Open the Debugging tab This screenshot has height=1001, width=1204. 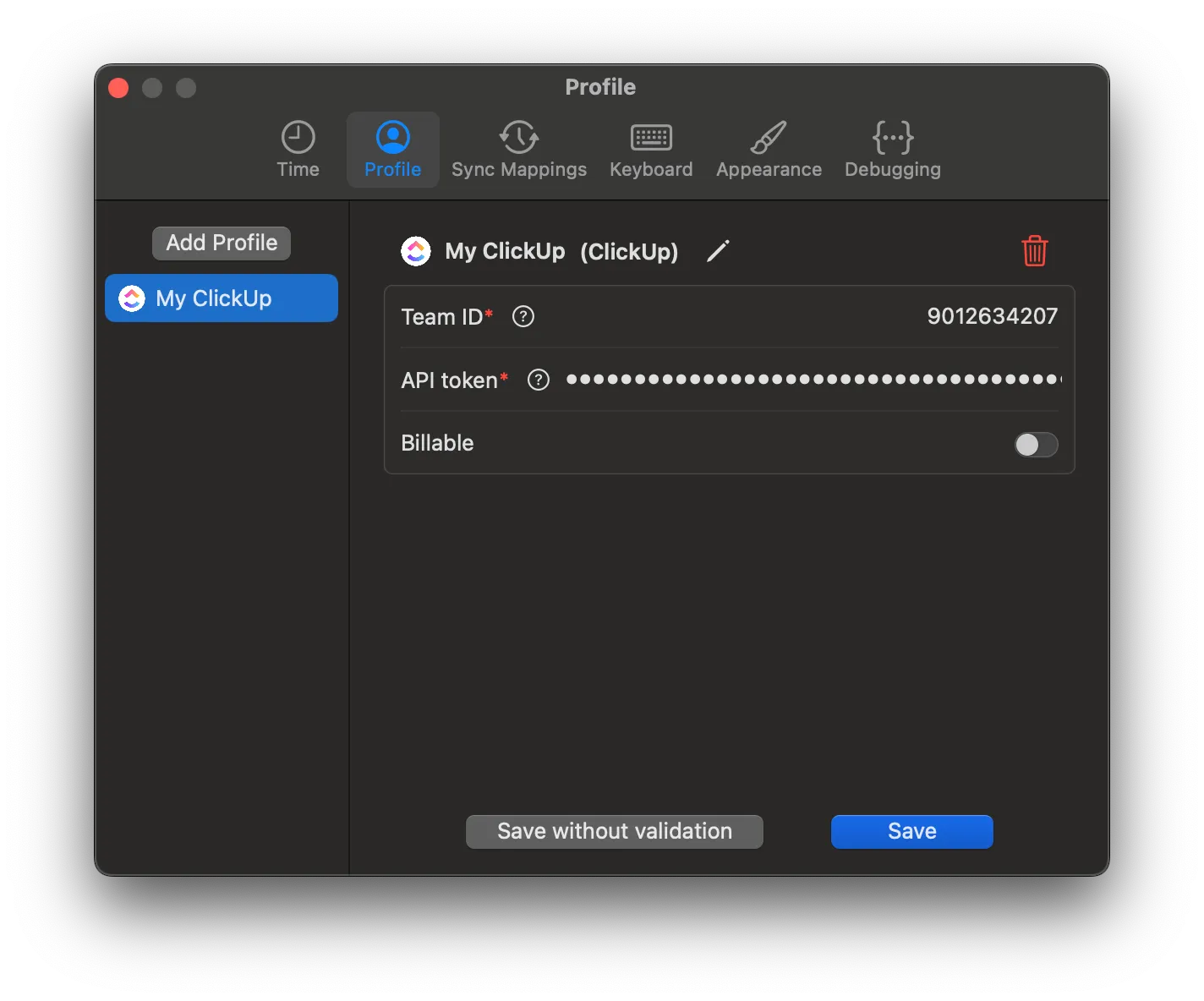pyautogui.click(x=892, y=150)
